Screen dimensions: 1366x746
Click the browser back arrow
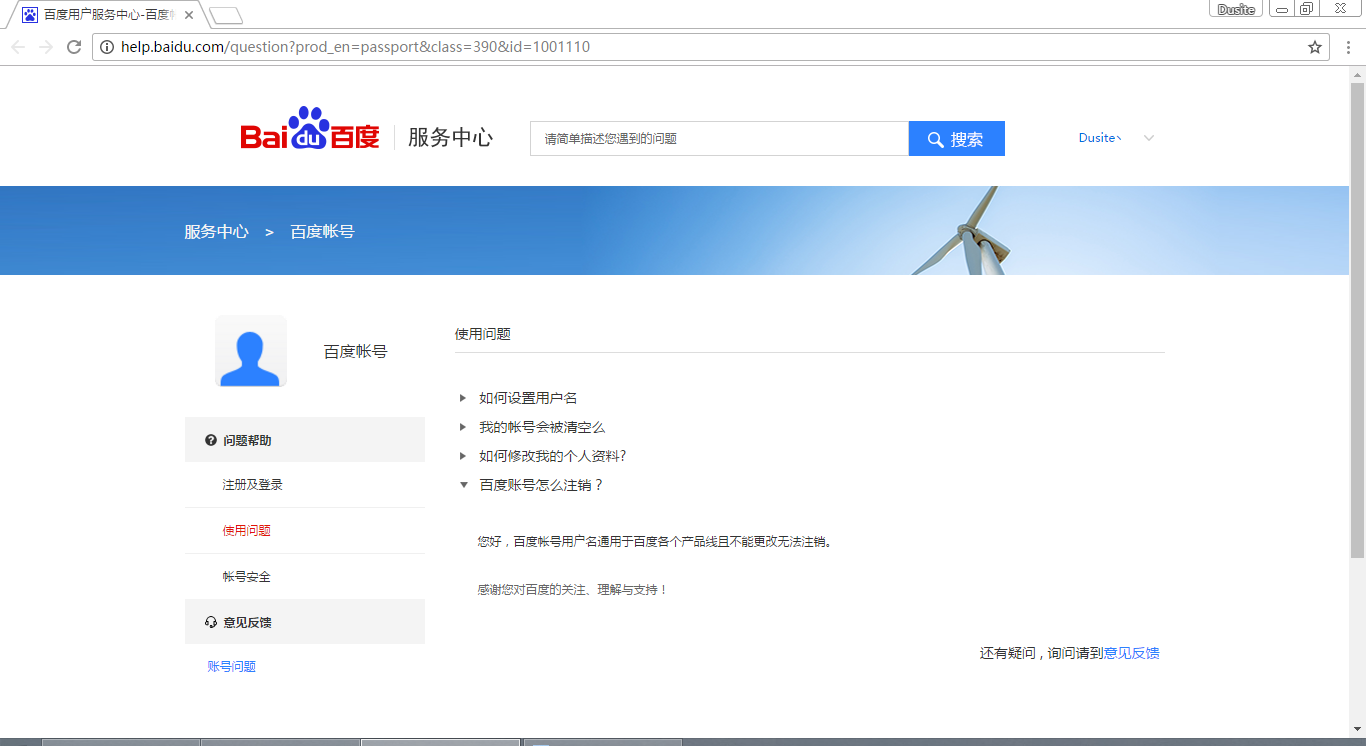click(19, 47)
